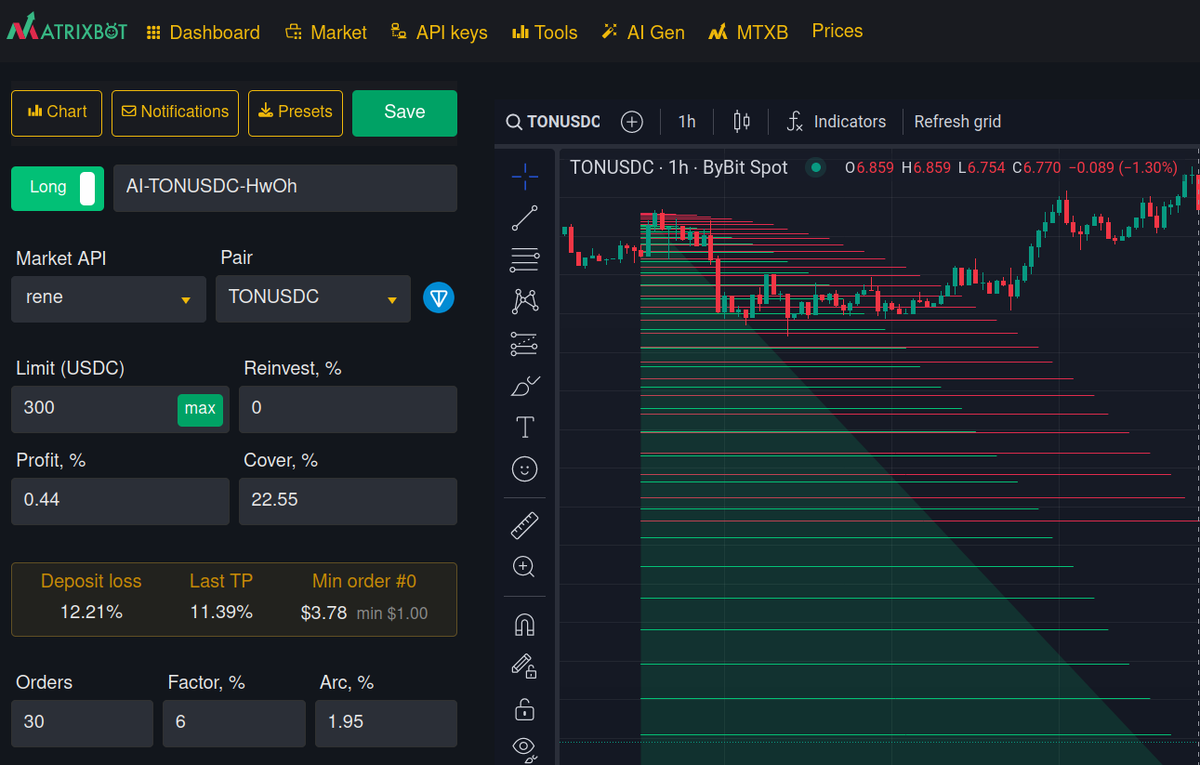Click the Reinvest percent input

348,409
